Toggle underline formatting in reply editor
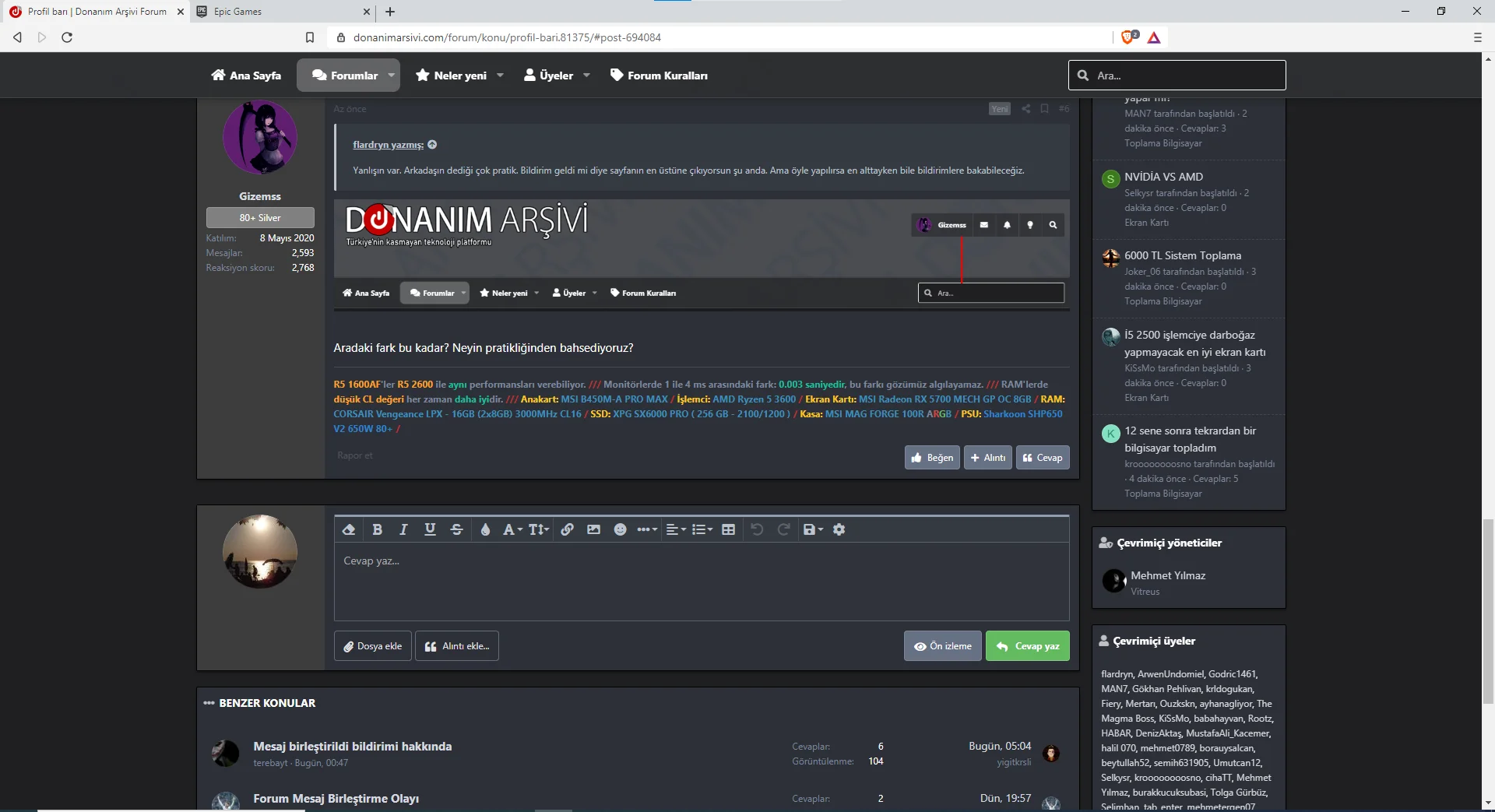This screenshot has height=812, width=1495. point(430,529)
